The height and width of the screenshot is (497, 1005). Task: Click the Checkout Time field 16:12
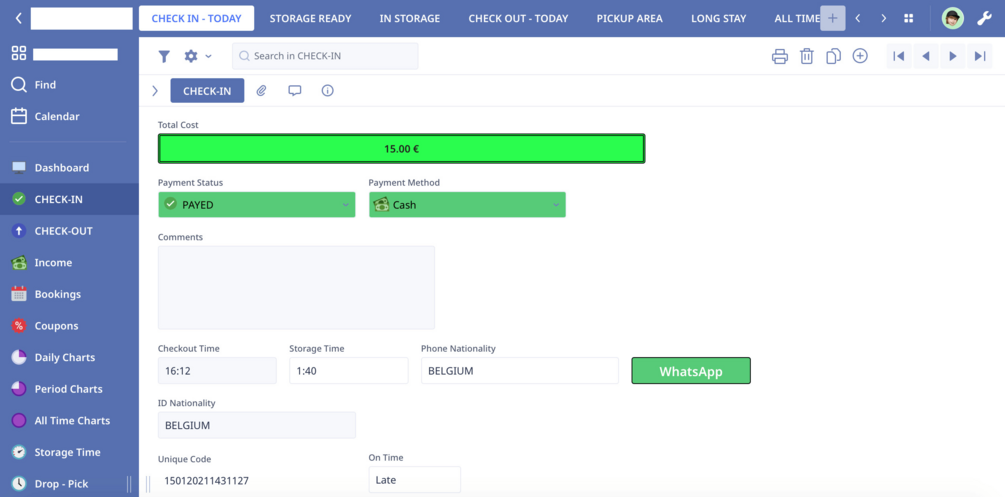tap(217, 371)
